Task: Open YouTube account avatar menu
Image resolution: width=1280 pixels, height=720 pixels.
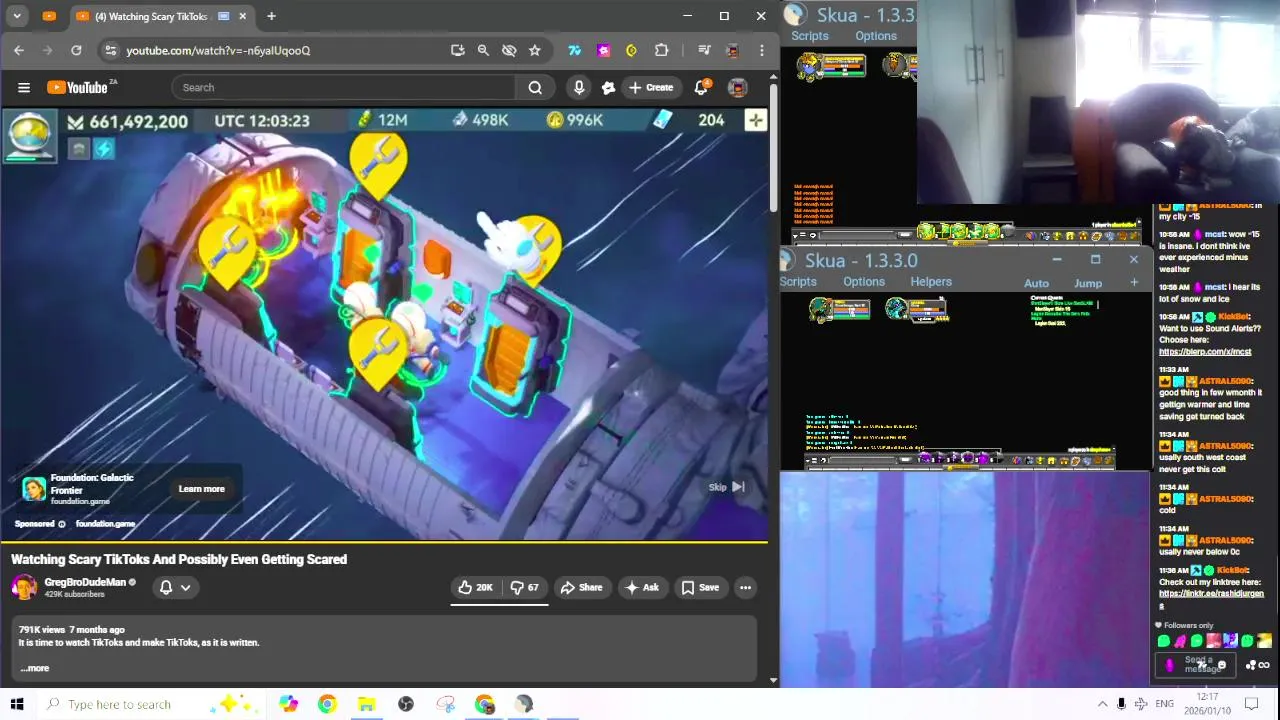Action: click(738, 88)
